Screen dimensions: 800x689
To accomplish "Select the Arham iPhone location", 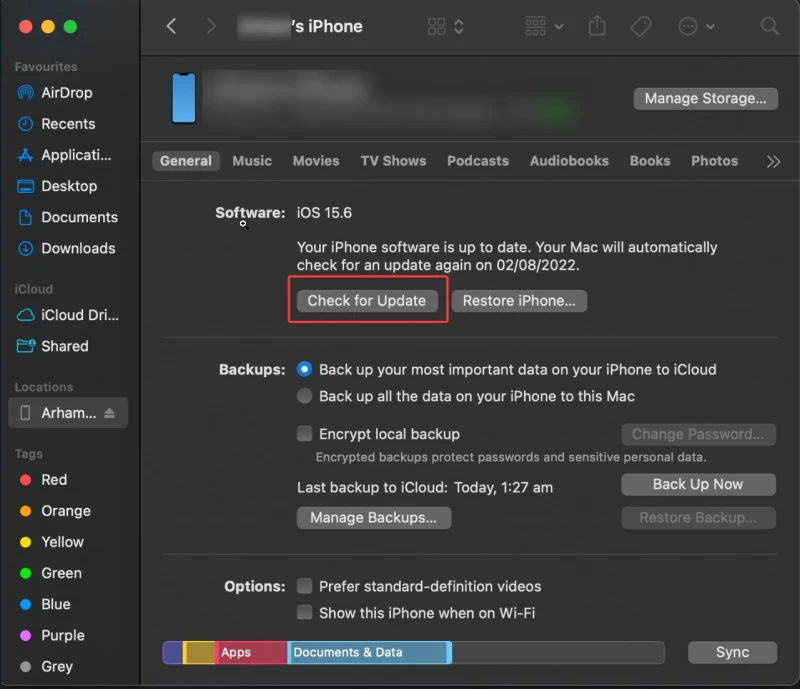I will click(x=68, y=413).
